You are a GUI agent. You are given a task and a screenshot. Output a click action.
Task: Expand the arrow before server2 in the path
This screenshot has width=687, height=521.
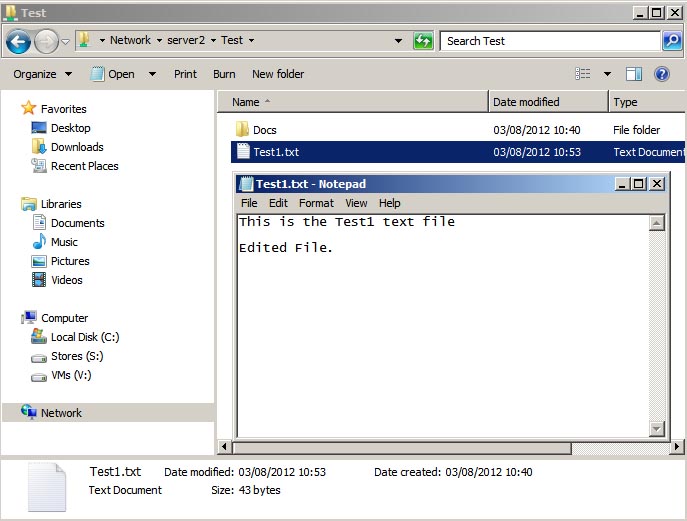click(x=159, y=41)
